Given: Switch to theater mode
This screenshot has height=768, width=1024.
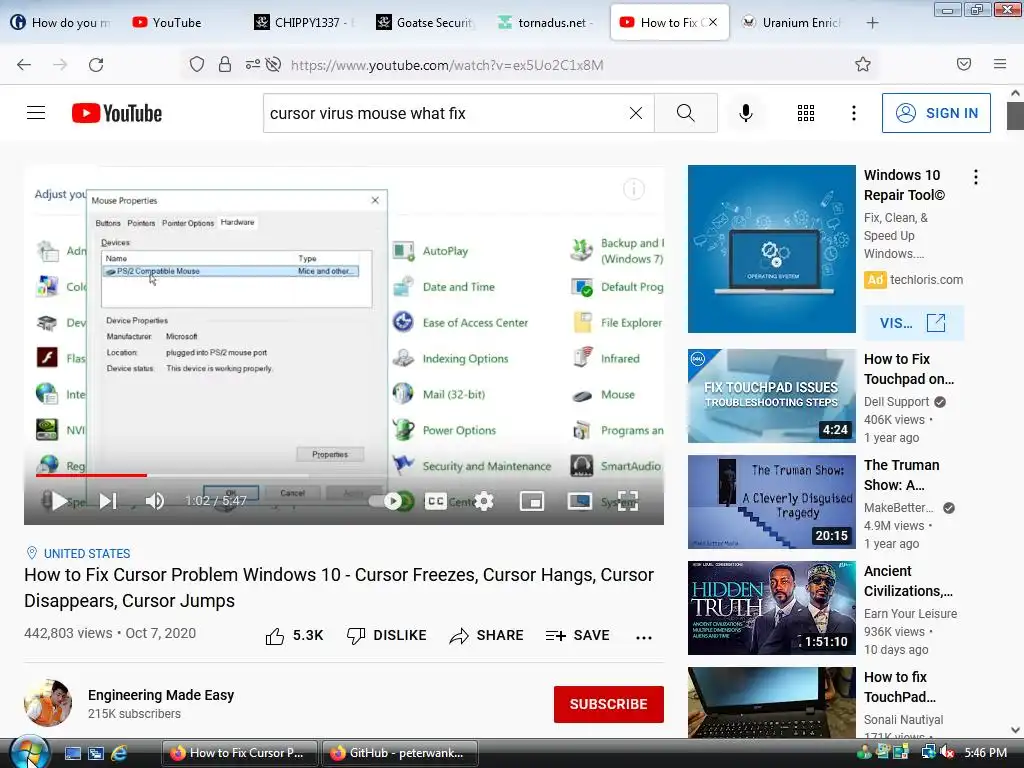Looking at the screenshot, I should 580,501.
